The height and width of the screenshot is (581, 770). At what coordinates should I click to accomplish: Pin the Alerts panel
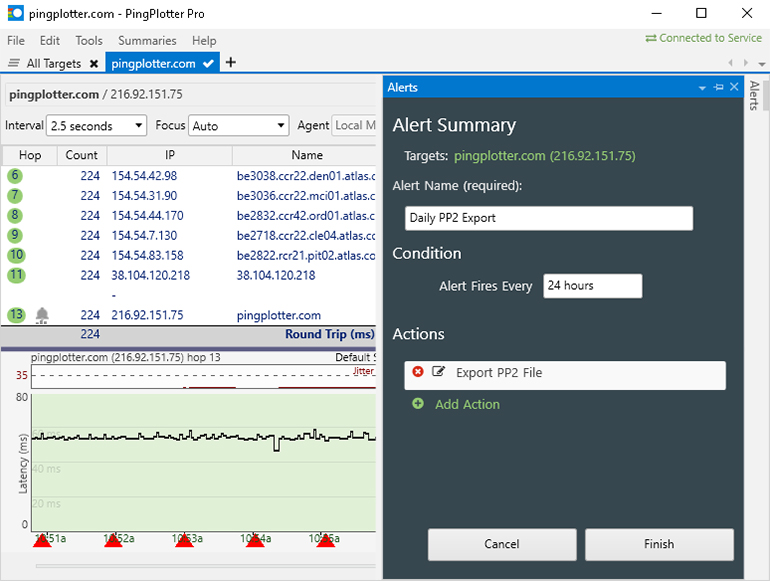[718, 88]
